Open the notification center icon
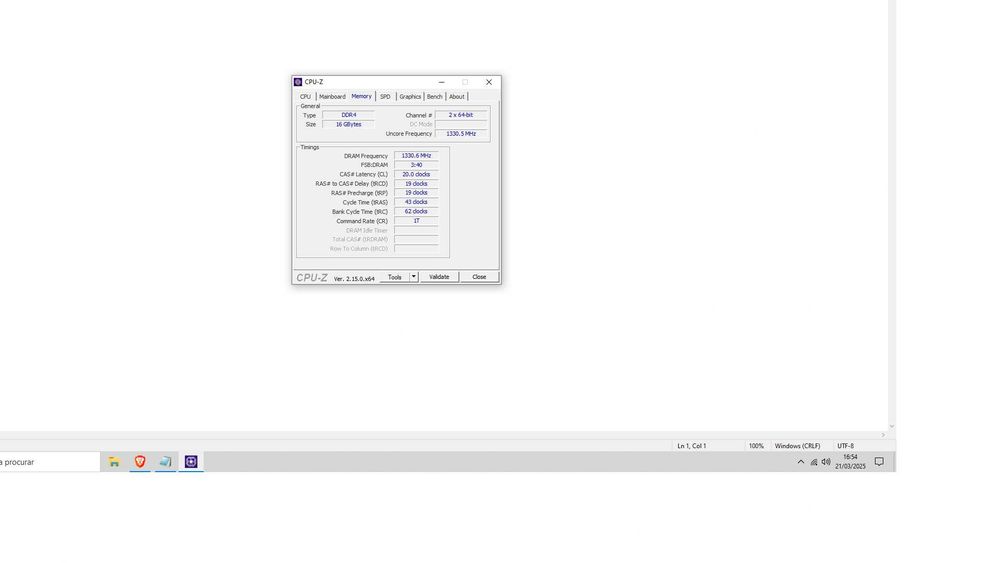This screenshot has height=563, width=1000. click(x=879, y=462)
